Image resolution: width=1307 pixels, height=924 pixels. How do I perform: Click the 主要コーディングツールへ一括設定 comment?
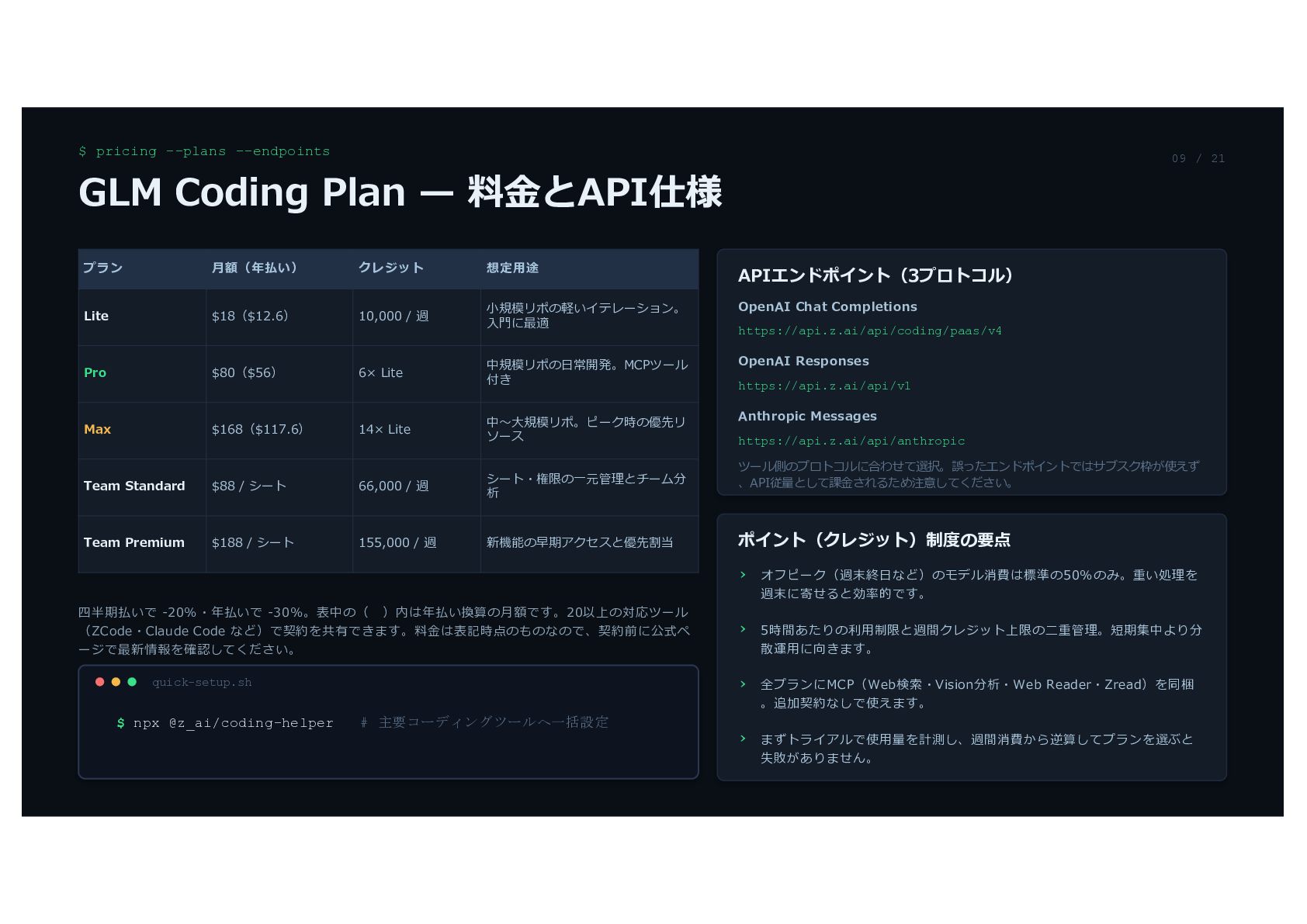click(484, 723)
